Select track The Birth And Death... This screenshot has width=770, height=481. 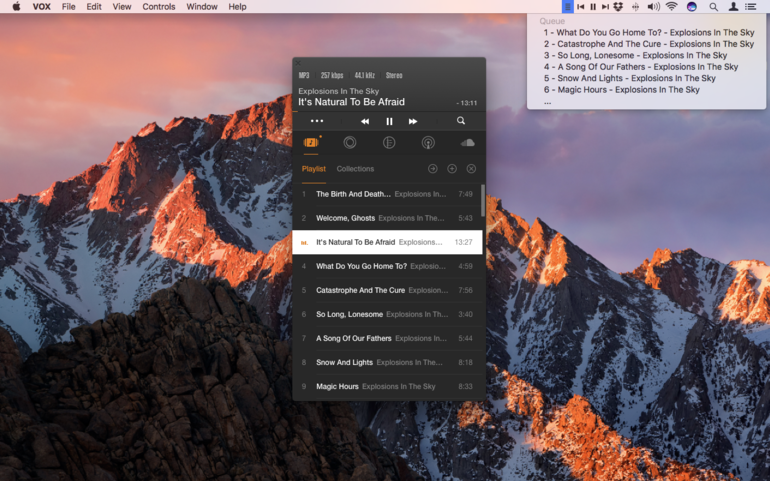[x=387, y=194]
